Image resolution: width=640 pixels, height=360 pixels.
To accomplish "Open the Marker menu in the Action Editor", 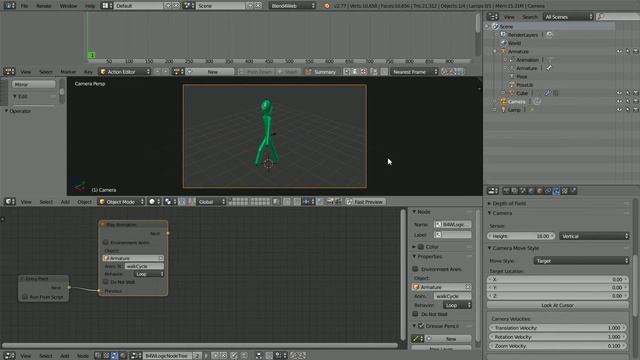I will (x=68, y=72).
